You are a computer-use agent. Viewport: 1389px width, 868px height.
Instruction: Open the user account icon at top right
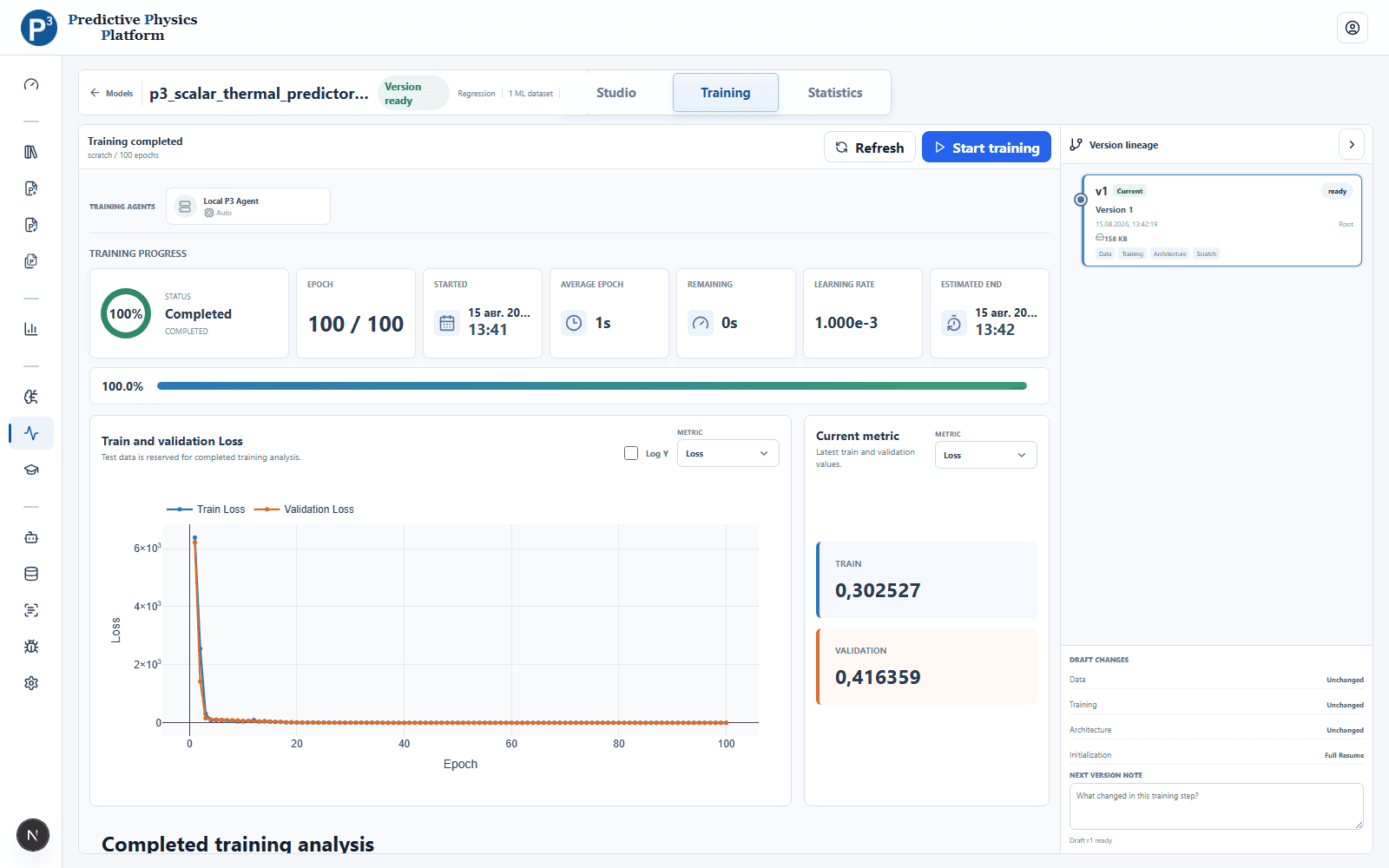pyautogui.click(x=1353, y=28)
